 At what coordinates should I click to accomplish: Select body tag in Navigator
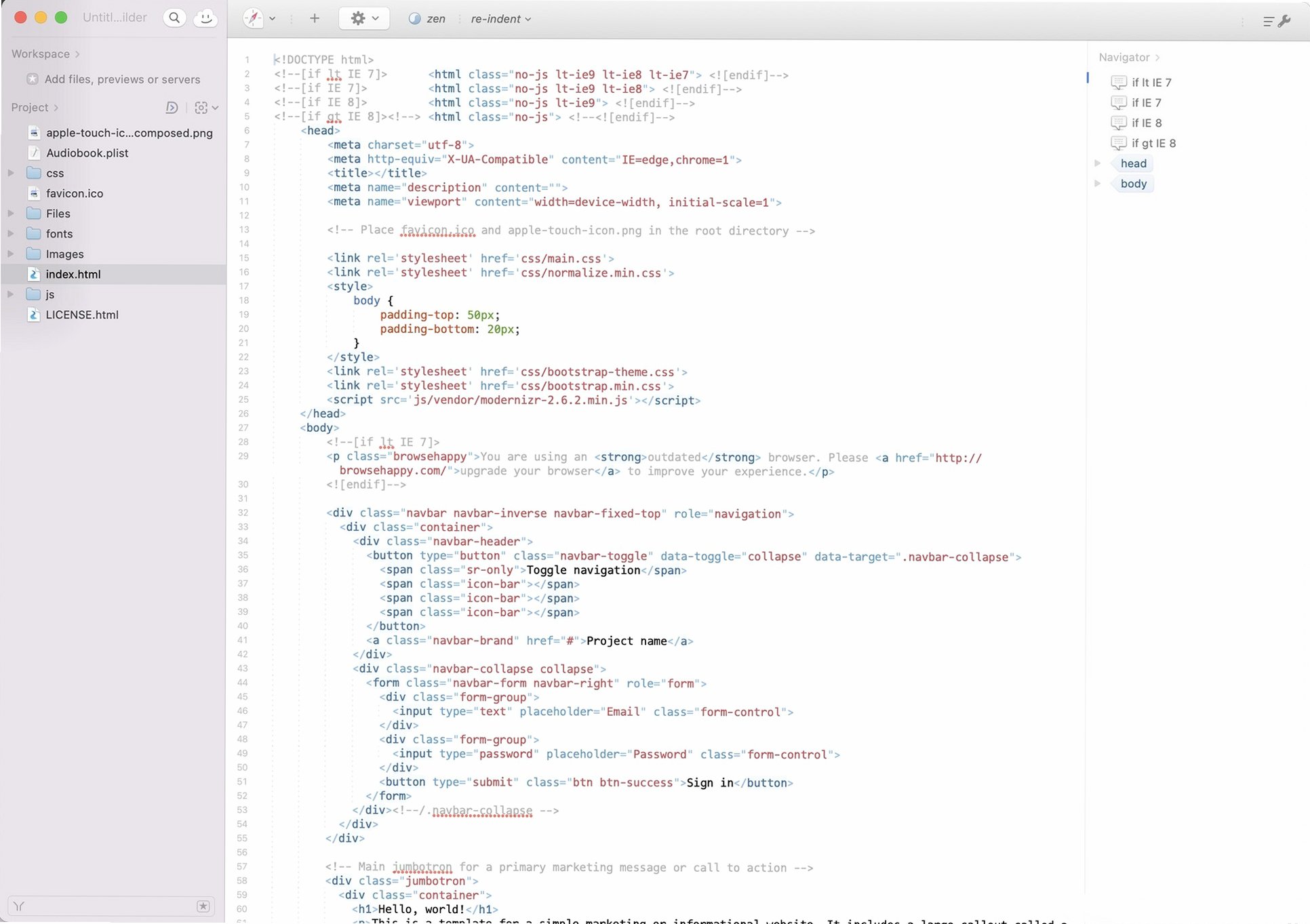(1133, 184)
